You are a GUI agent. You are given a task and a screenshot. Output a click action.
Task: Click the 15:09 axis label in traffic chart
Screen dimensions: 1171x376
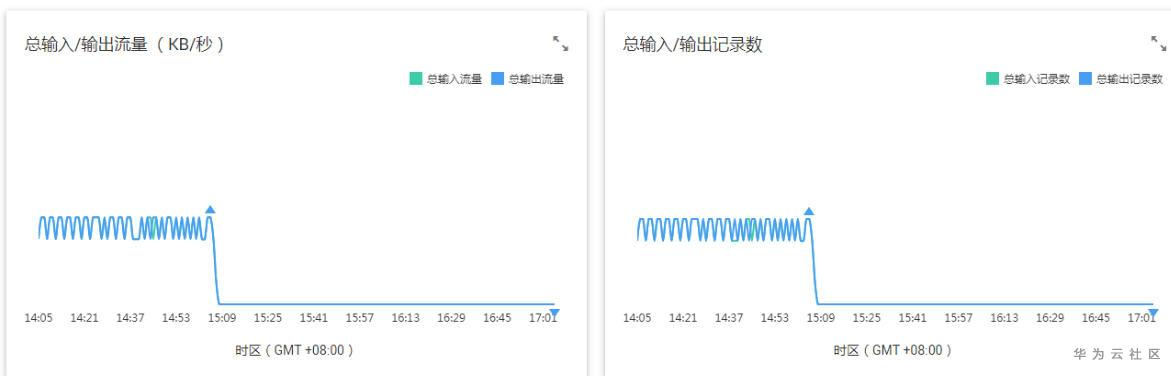[222, 318]
